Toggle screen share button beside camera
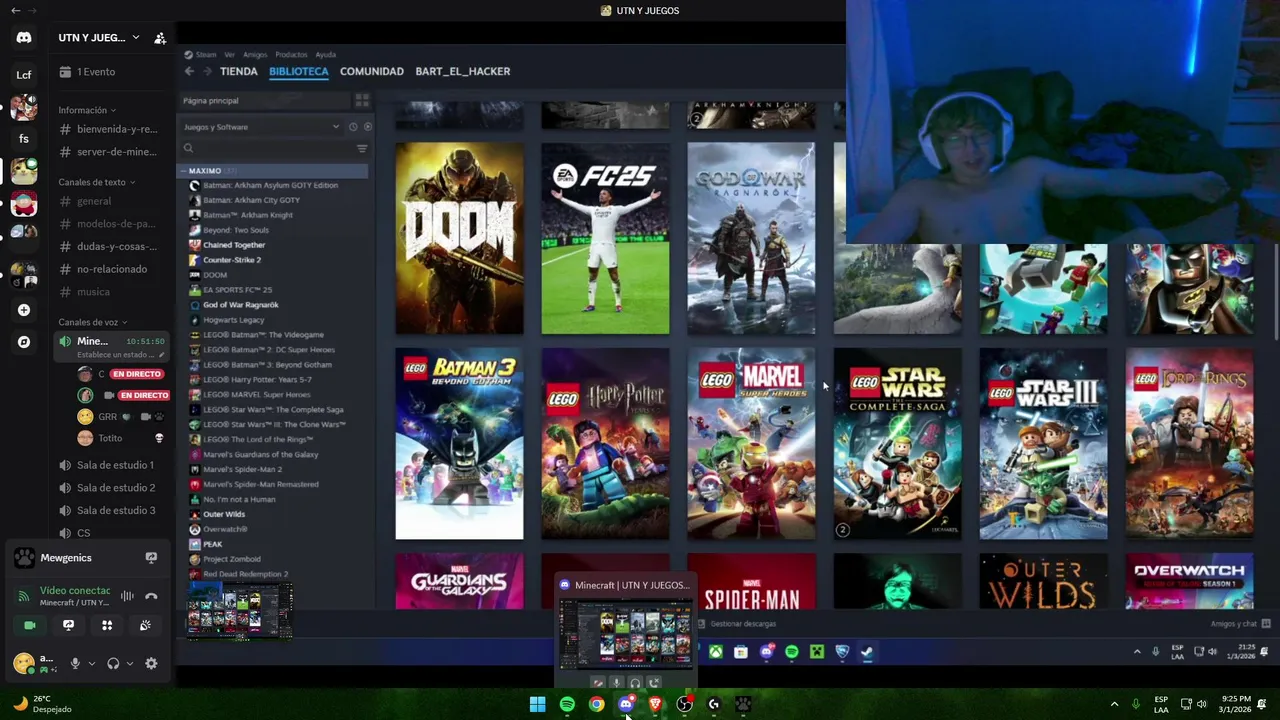The width and height of the screenshot is (1280, 720). 68,625
